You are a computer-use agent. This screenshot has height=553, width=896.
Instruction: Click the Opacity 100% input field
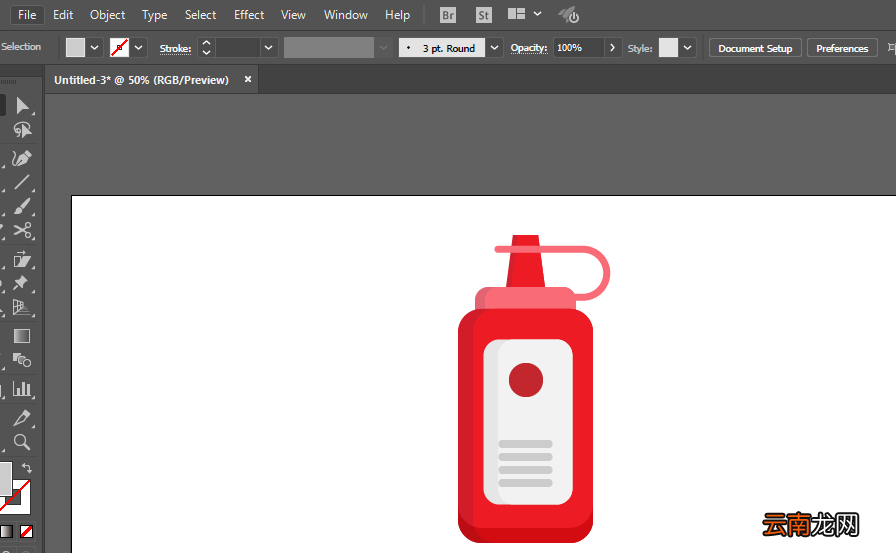(578, 47)
